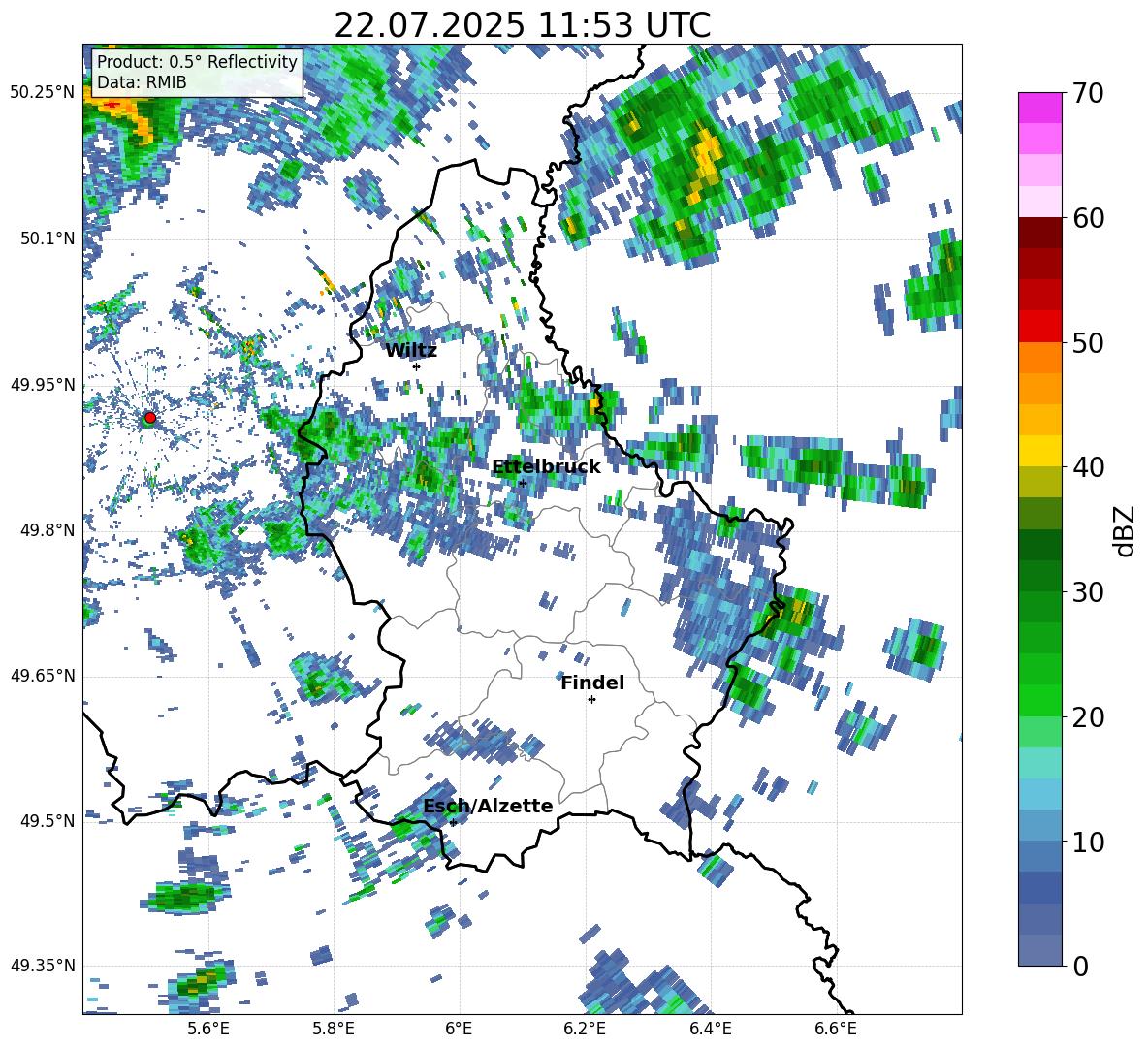Click the Ettelbruck station cross marker
The image size is (1148, 1048).
(x=523, y=483)
